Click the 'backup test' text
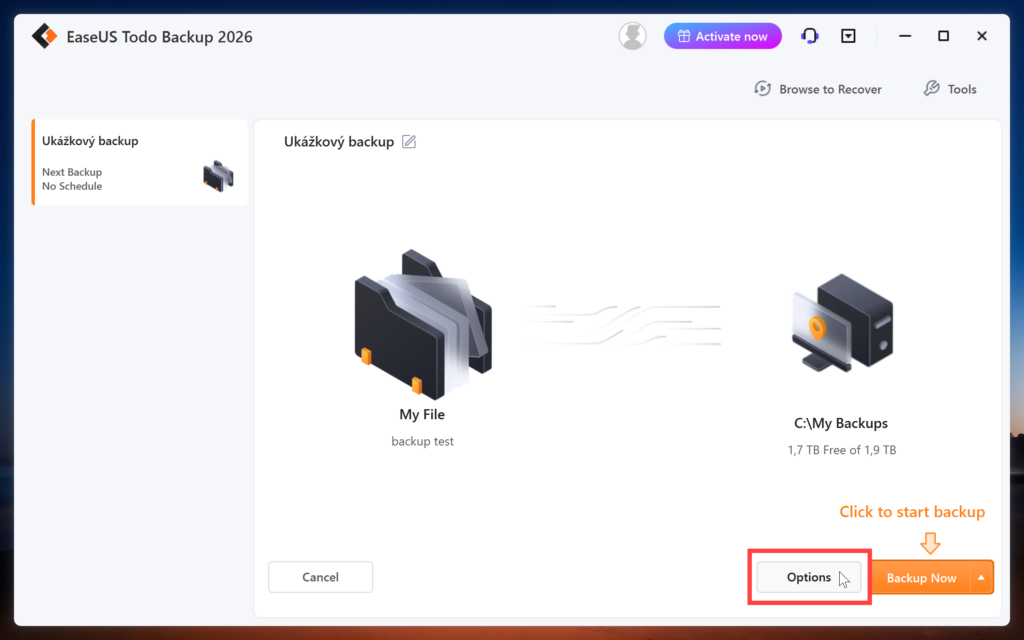The image size is (1024, 640). coord(423,441)
